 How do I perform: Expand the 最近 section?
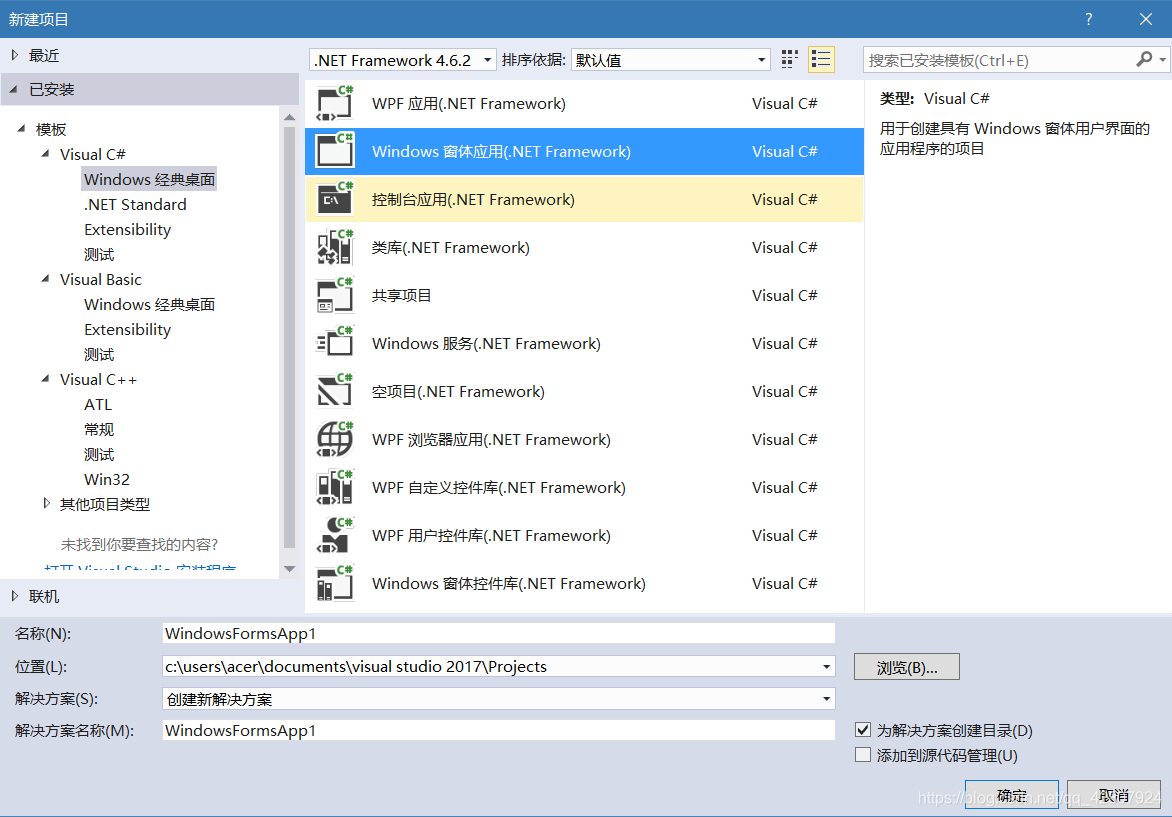pos(14,55)
